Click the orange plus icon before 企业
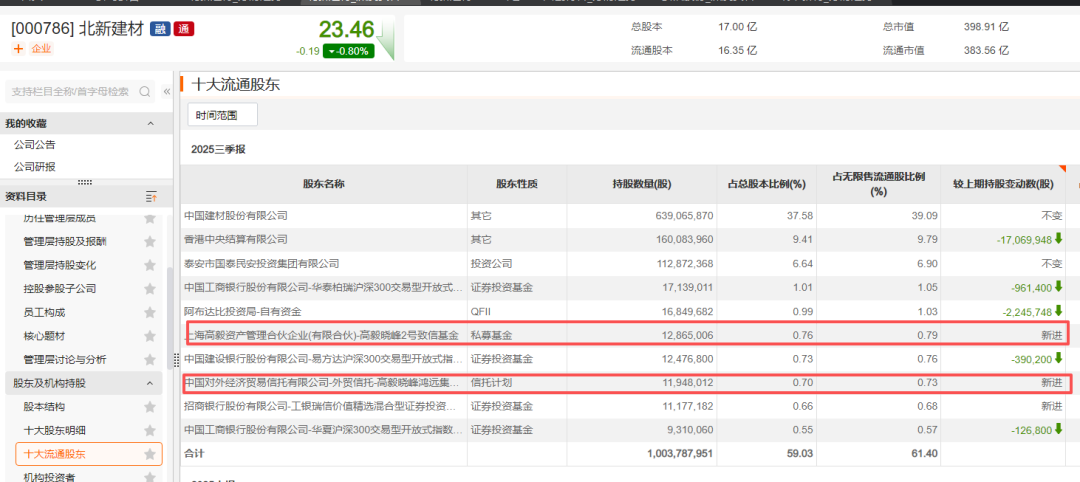 18,49
